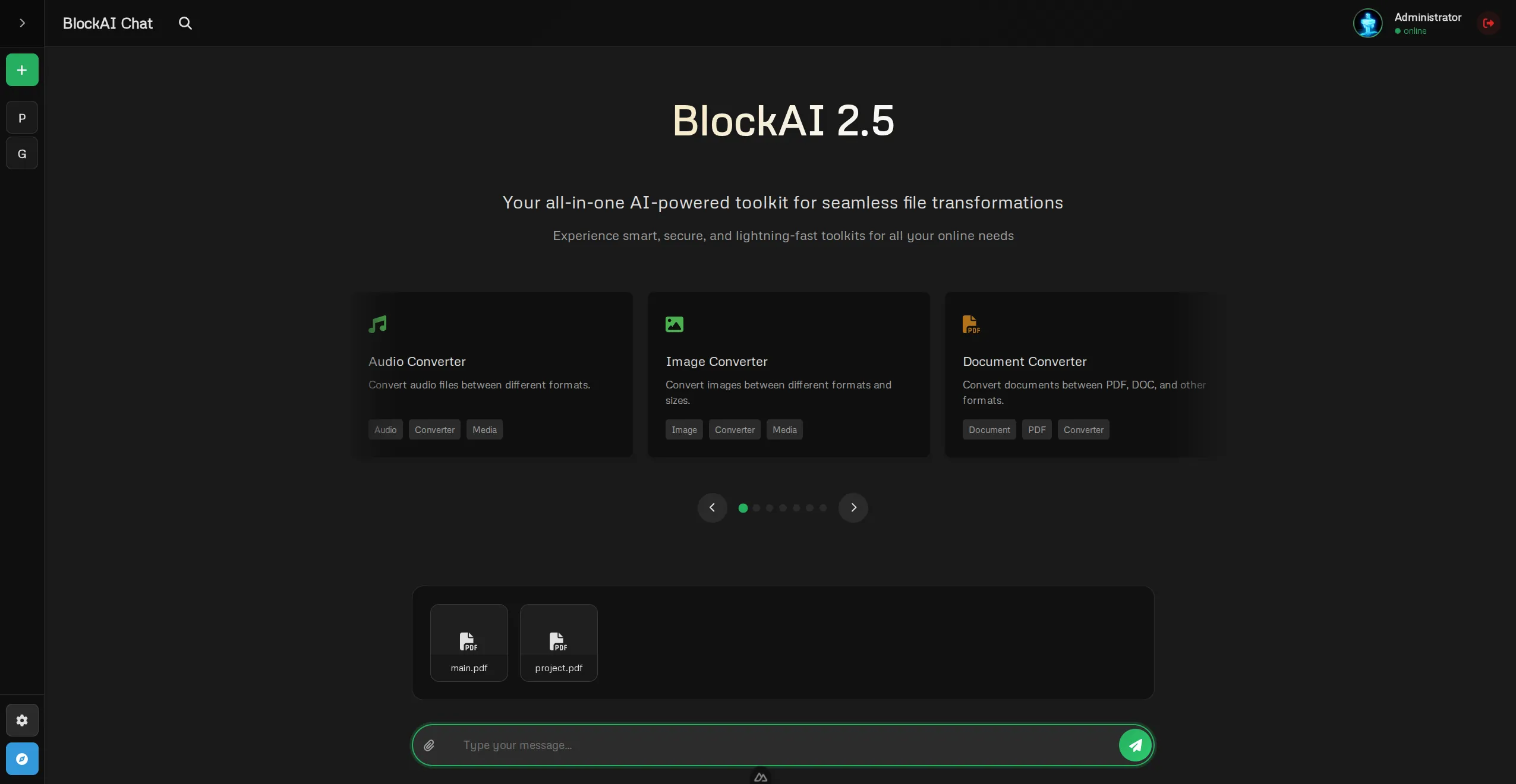Open search with the magnifier icon
Screen dimensions: 1516x784
coord(185,23)
